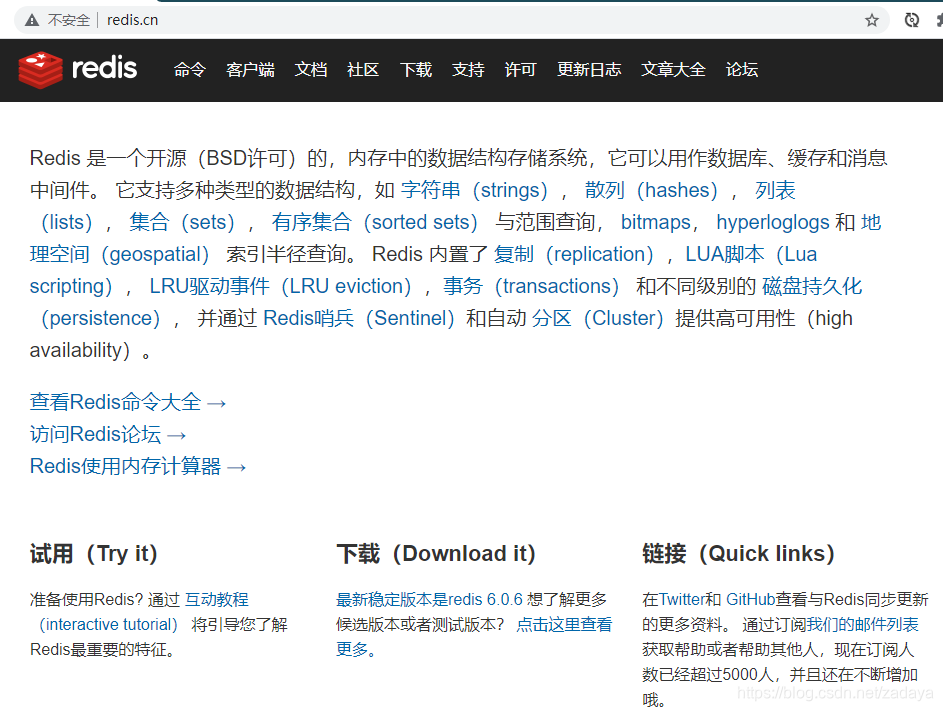
Task: Open the 互动教程 link under Try it
Action: click(x=217, y=599)
